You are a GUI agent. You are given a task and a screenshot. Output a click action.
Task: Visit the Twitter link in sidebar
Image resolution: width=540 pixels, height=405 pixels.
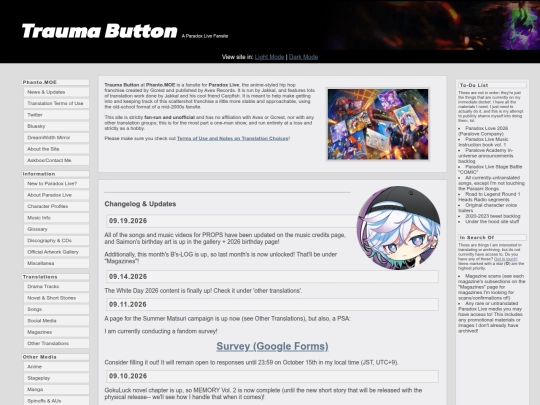coord(56,115)
